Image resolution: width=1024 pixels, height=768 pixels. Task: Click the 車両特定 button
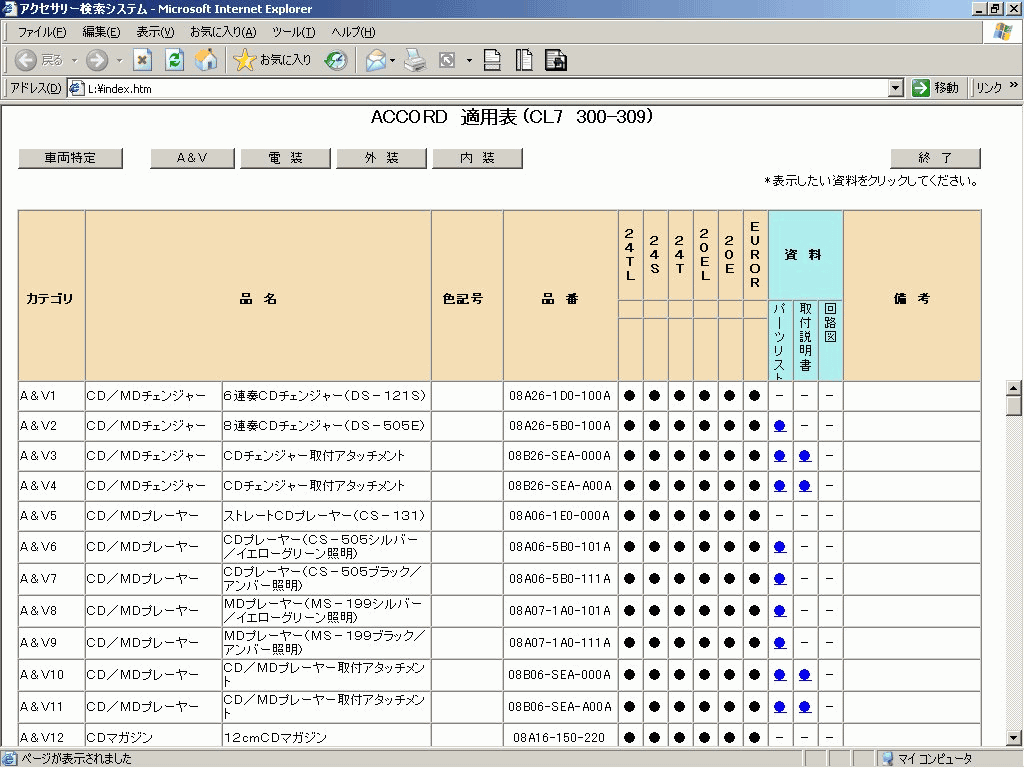tap(71, 158)
